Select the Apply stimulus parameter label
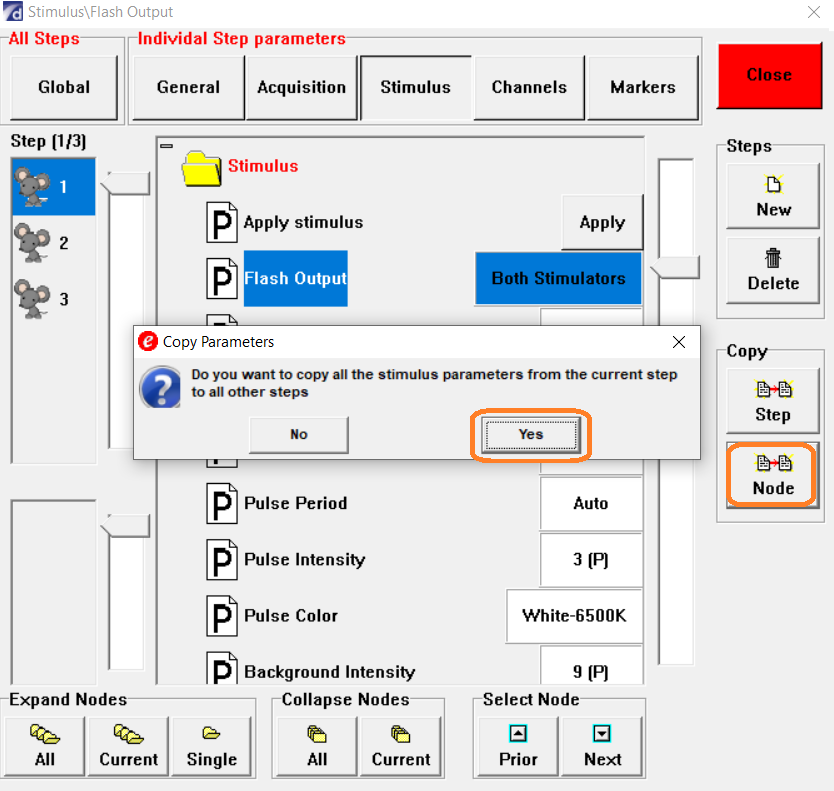 tap(303, 222)
